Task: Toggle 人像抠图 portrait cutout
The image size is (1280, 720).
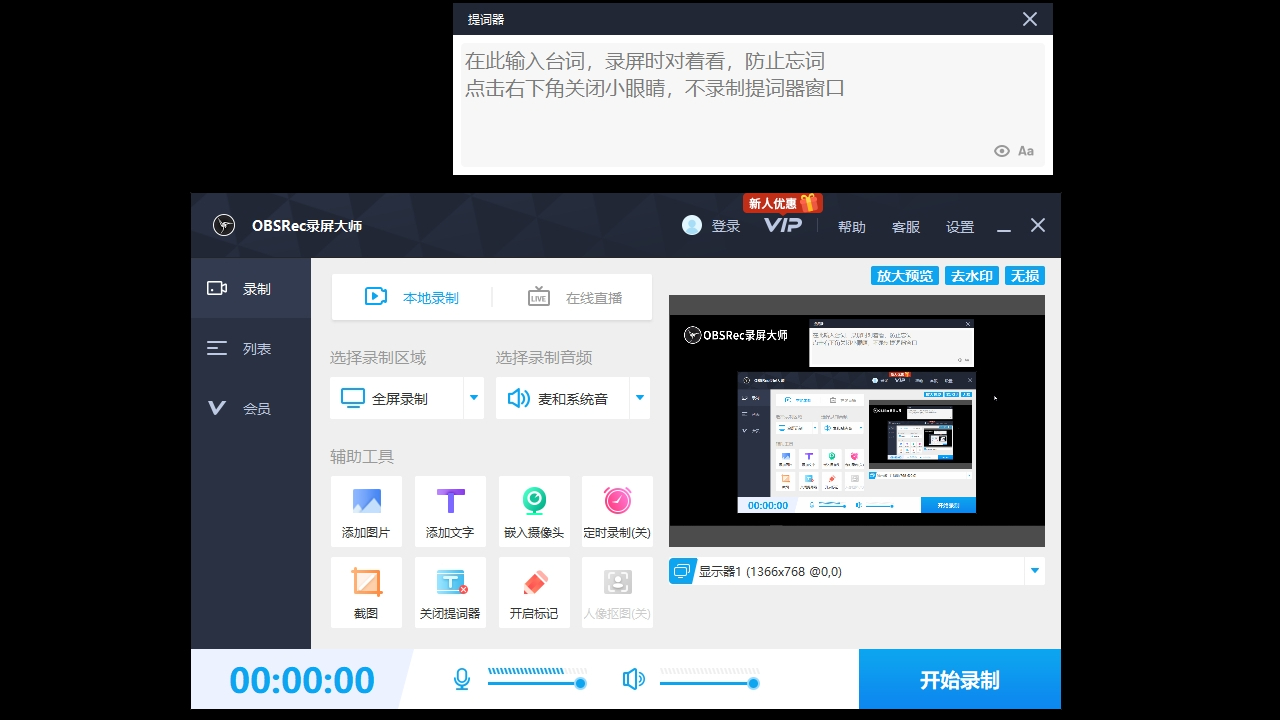Action: click(617, 592)
